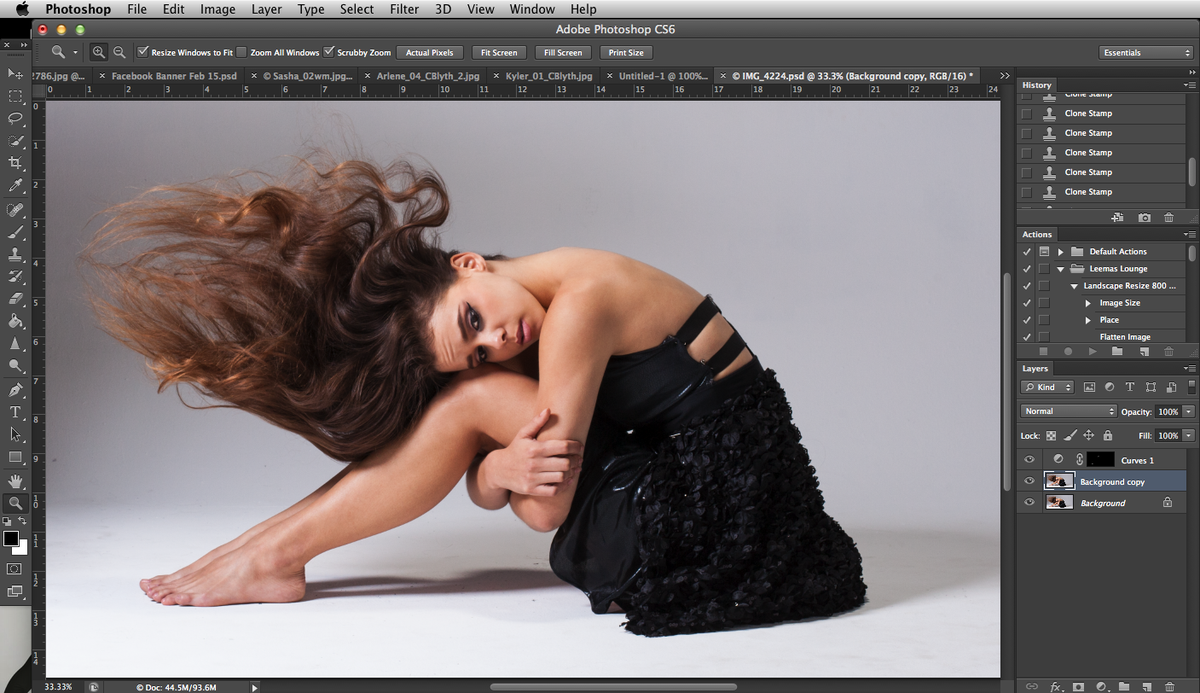Hide the Background layer

[1030, 503]
